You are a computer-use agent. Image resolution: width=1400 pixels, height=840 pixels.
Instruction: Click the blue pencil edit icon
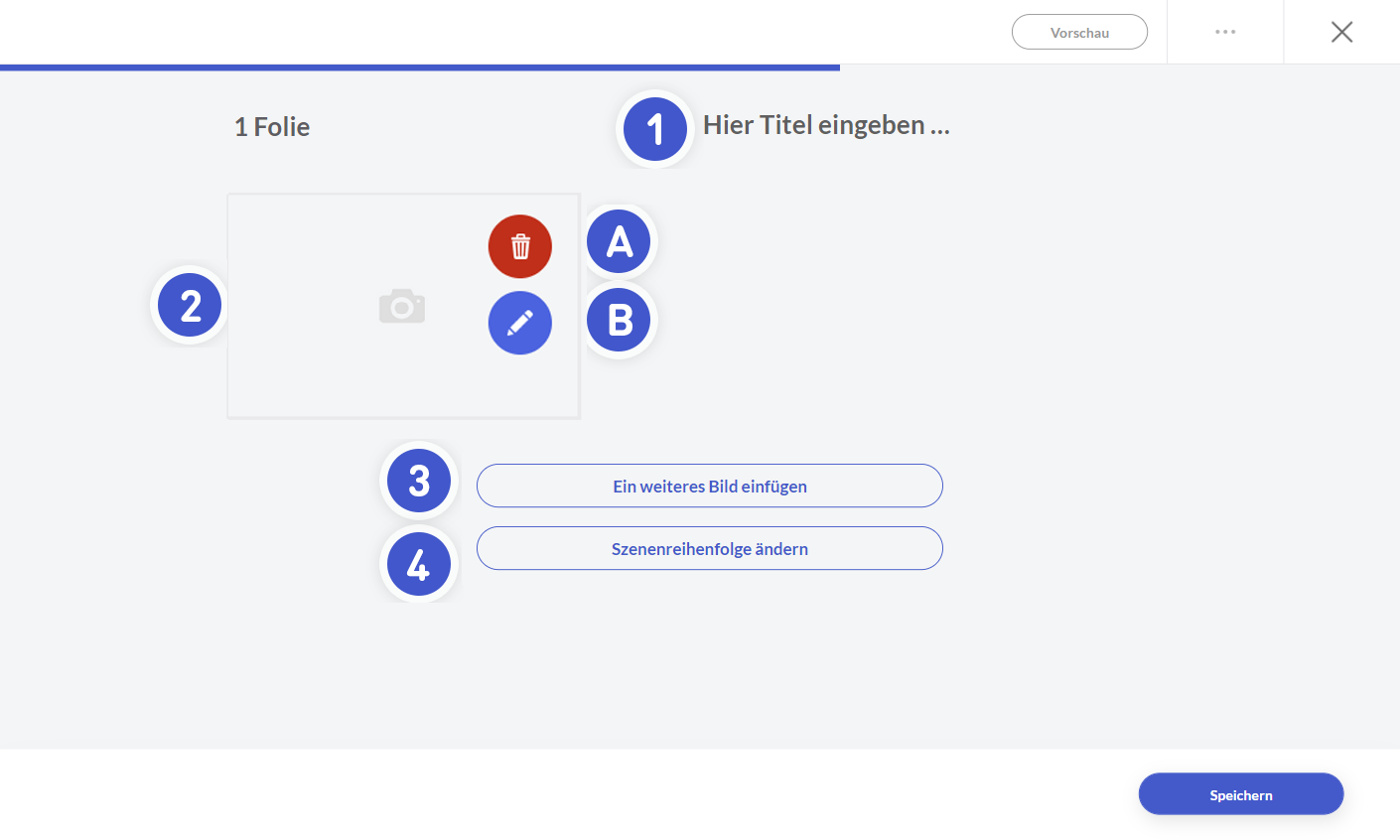[x=519, y=323]
